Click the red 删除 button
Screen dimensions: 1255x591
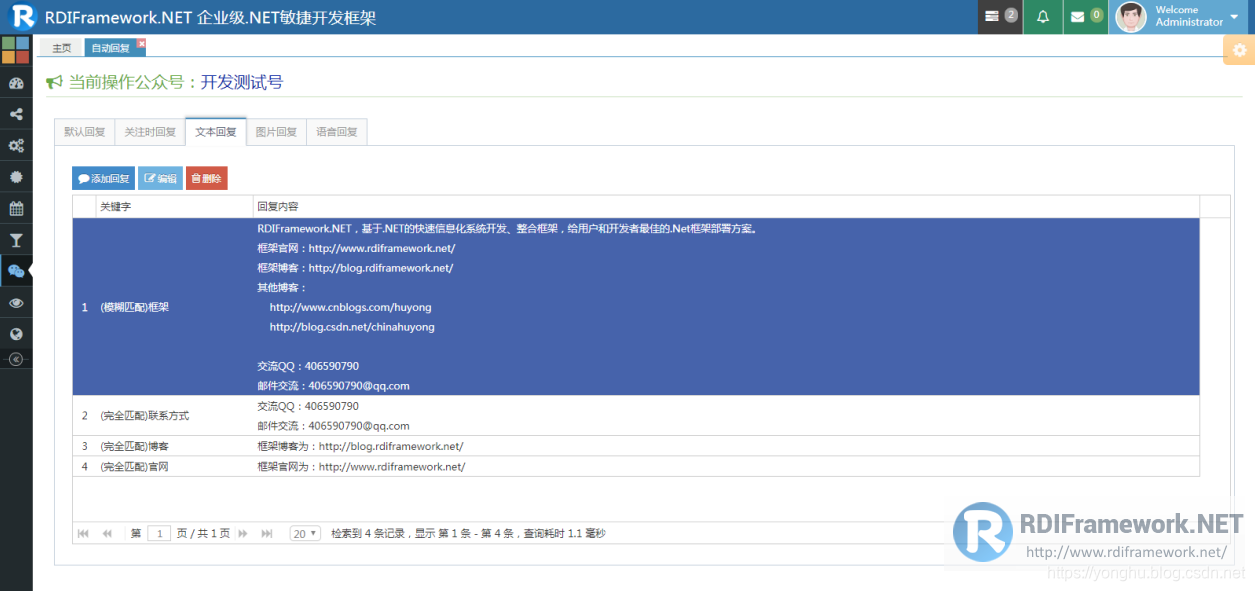(x=206, y=177)
